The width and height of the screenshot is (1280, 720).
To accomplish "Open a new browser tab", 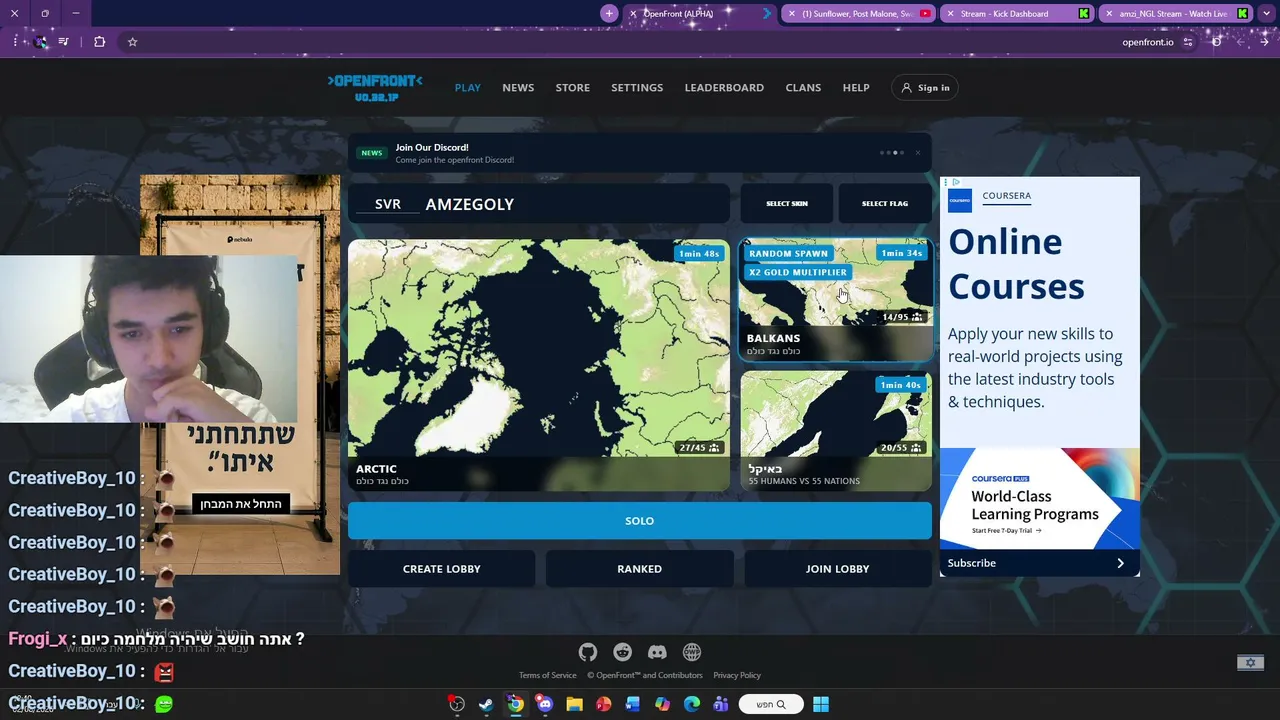I will [609, 13].
